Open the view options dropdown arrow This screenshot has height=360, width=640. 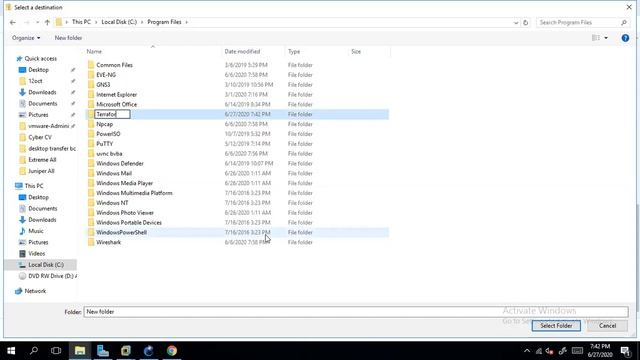tap(606, 38)
